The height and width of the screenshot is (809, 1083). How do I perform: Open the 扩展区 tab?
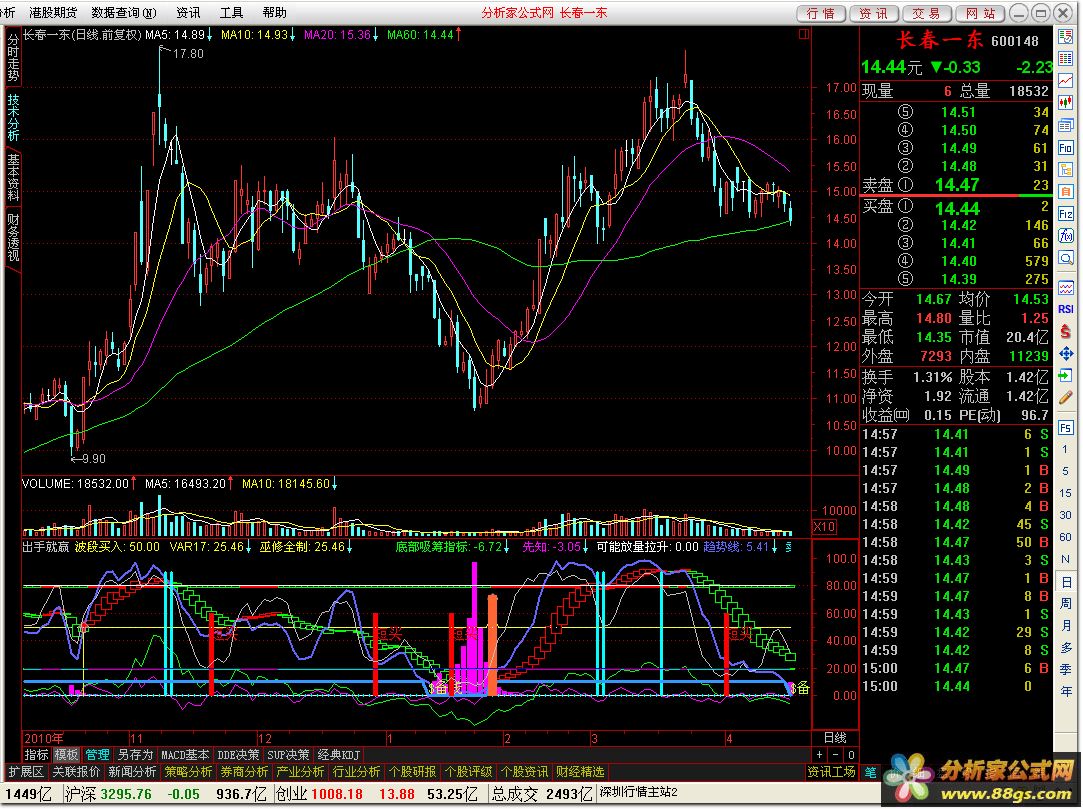point(26,772)
